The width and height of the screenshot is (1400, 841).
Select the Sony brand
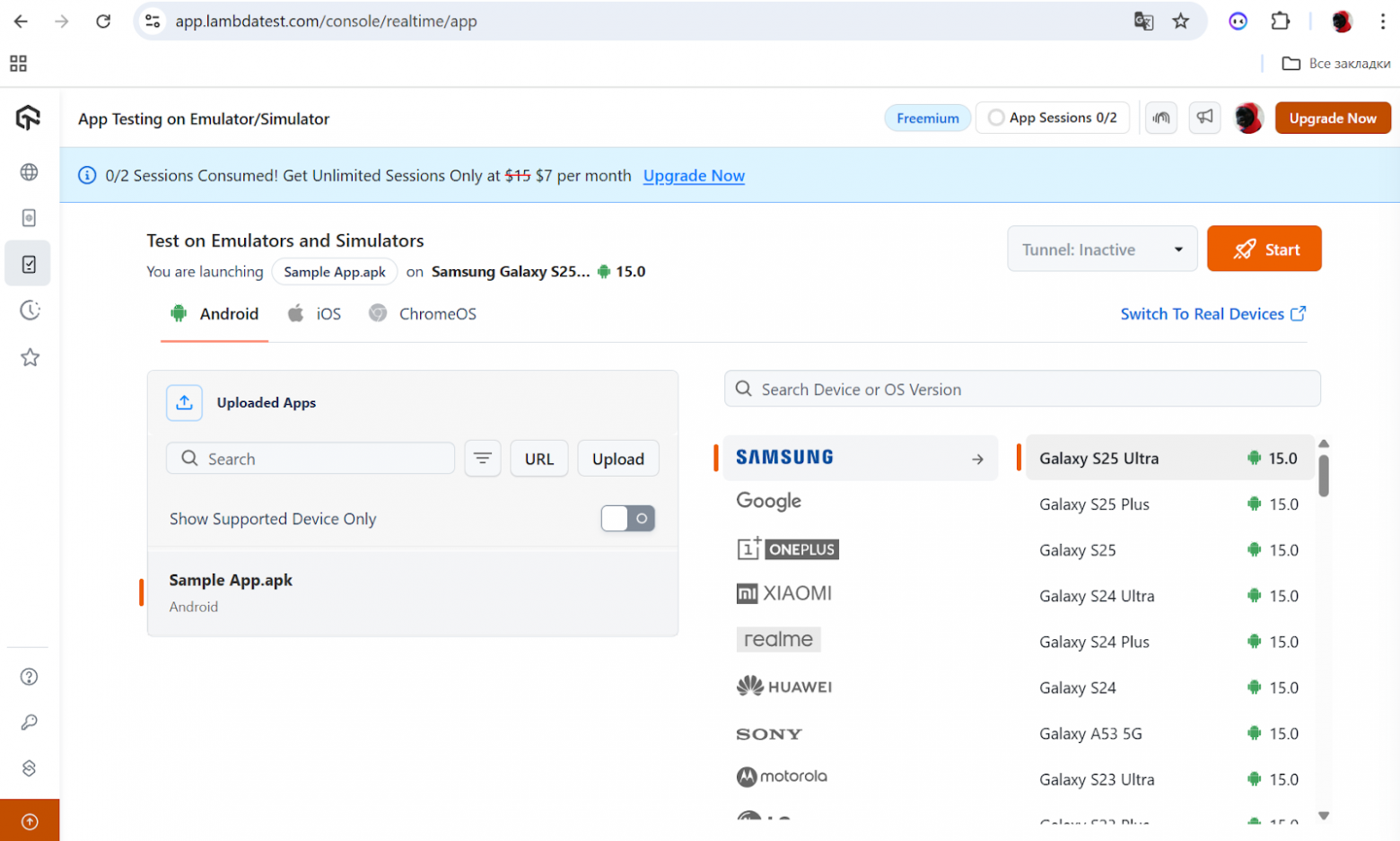coord(769,734)
